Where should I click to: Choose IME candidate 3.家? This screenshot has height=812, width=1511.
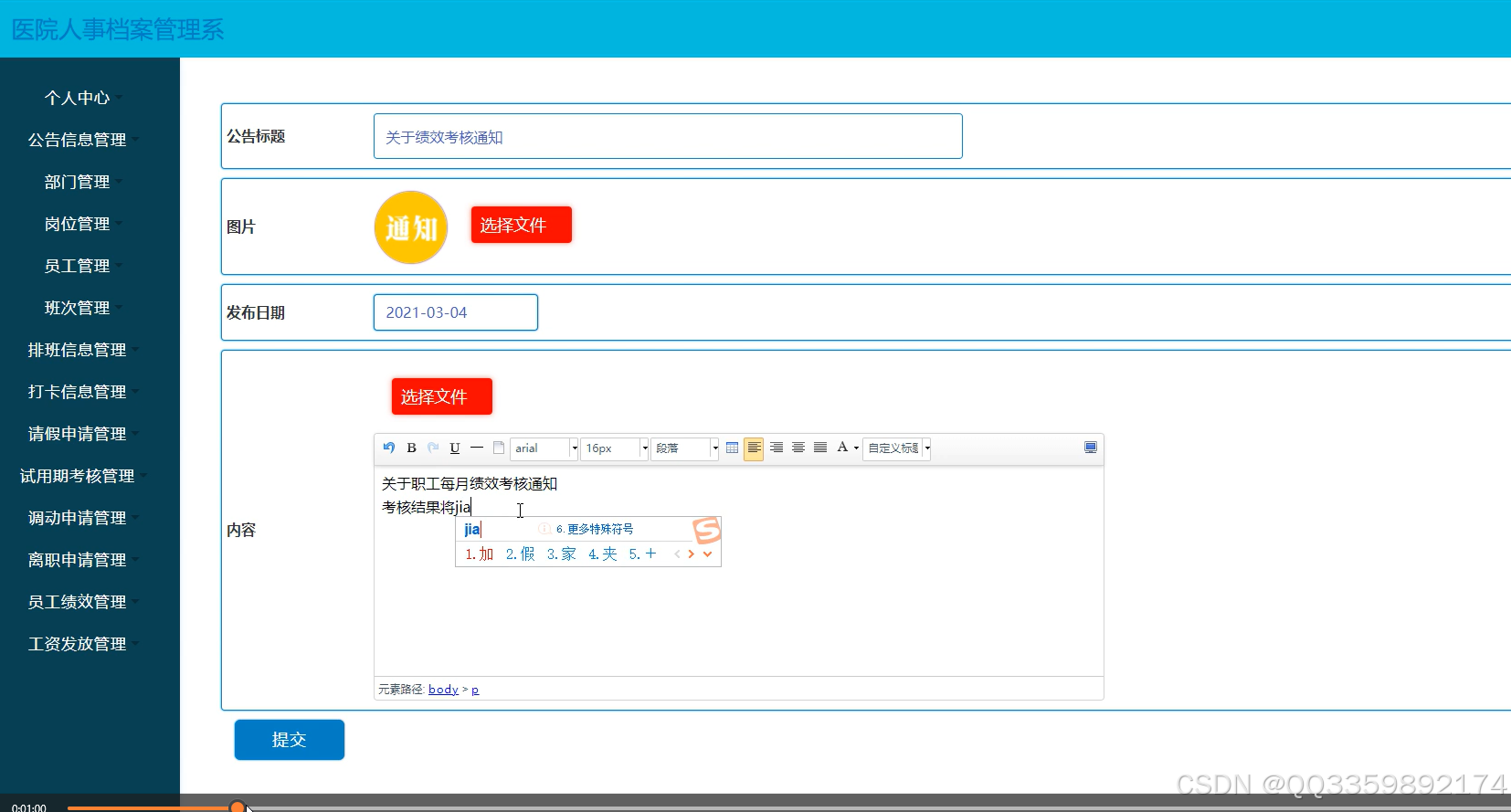point(561,554)
